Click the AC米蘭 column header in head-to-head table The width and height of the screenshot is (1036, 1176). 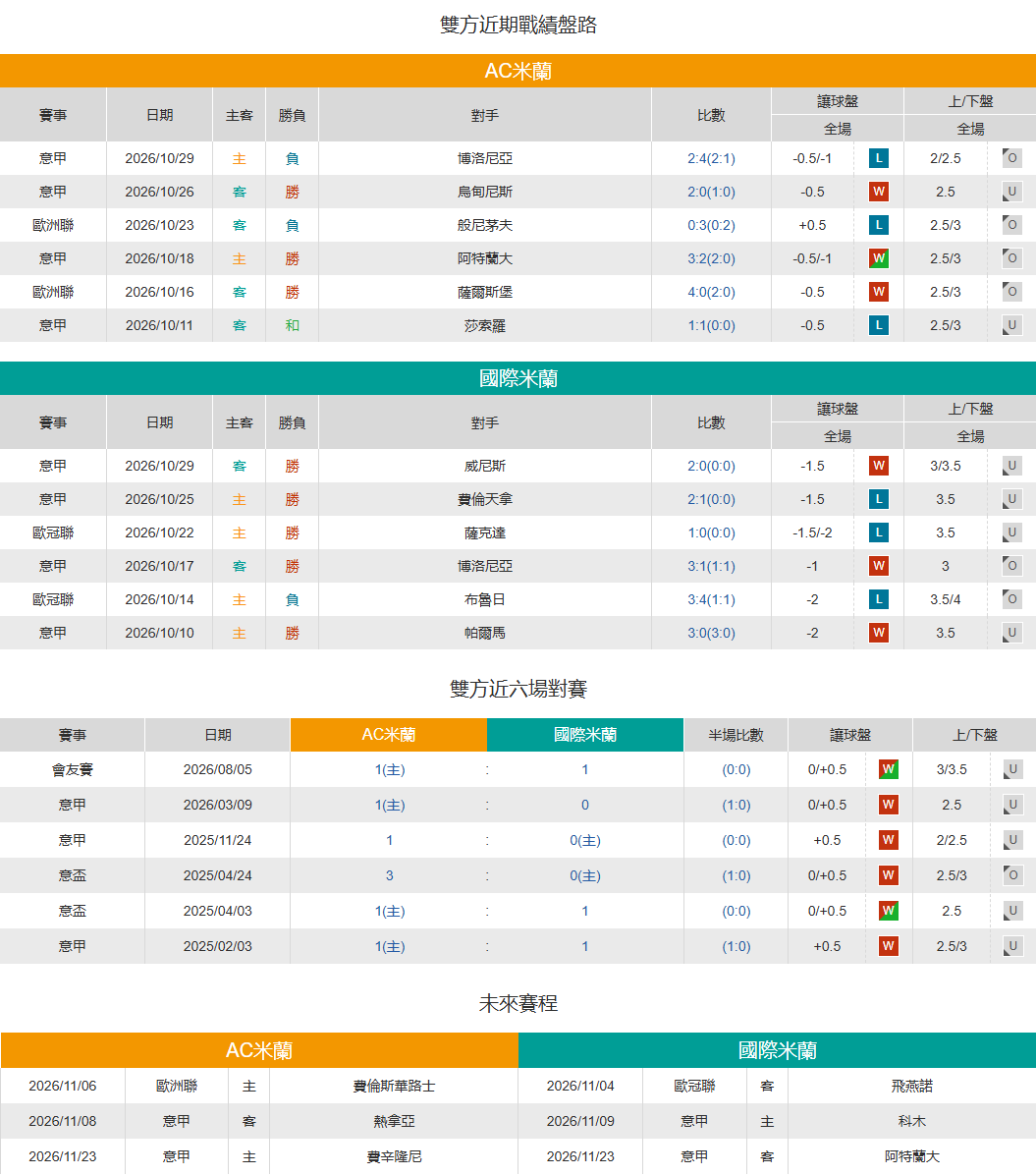coord(388,735)
